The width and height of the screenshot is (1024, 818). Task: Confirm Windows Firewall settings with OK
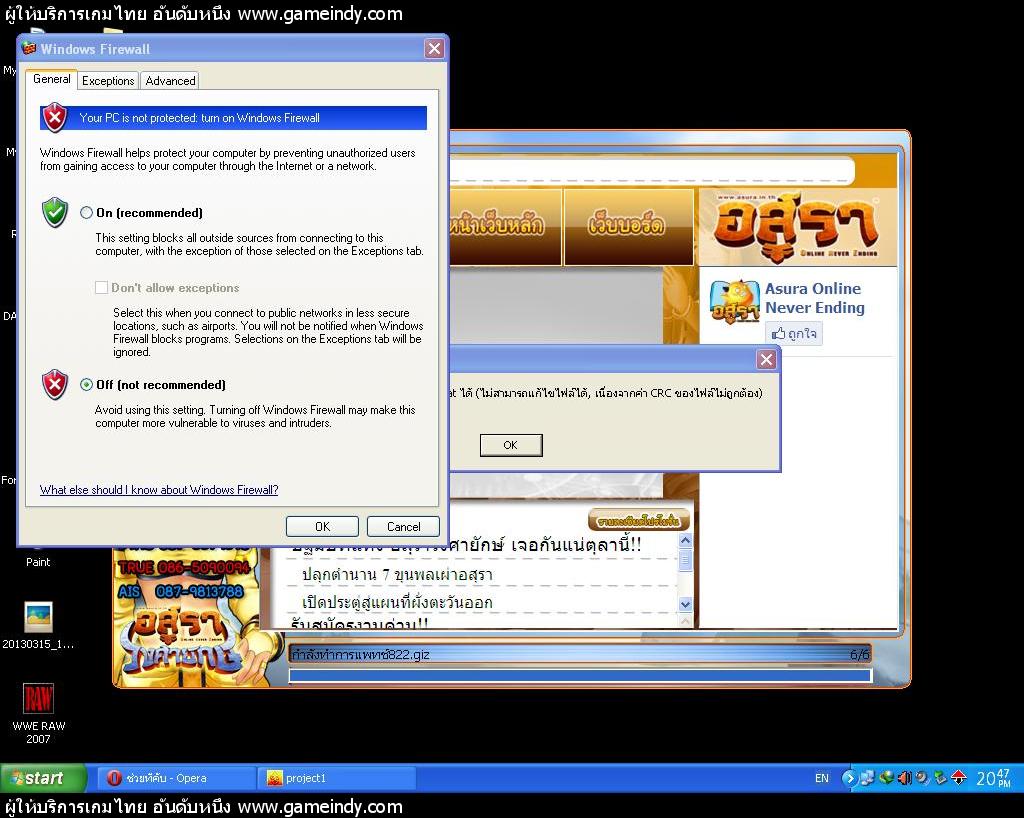322,526
